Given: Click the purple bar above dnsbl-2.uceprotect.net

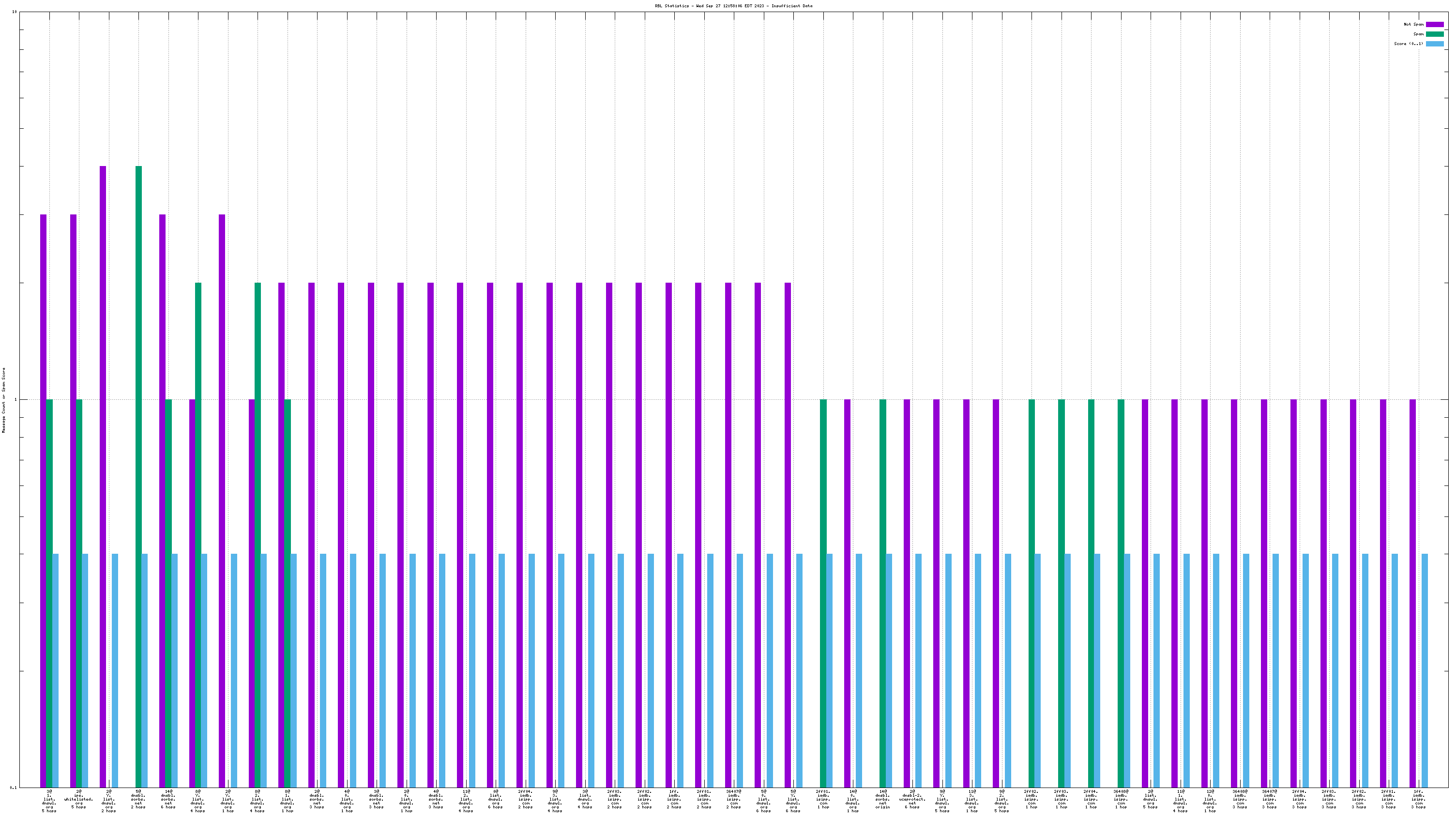Looking at the screenshot, I should pos(907,593).
